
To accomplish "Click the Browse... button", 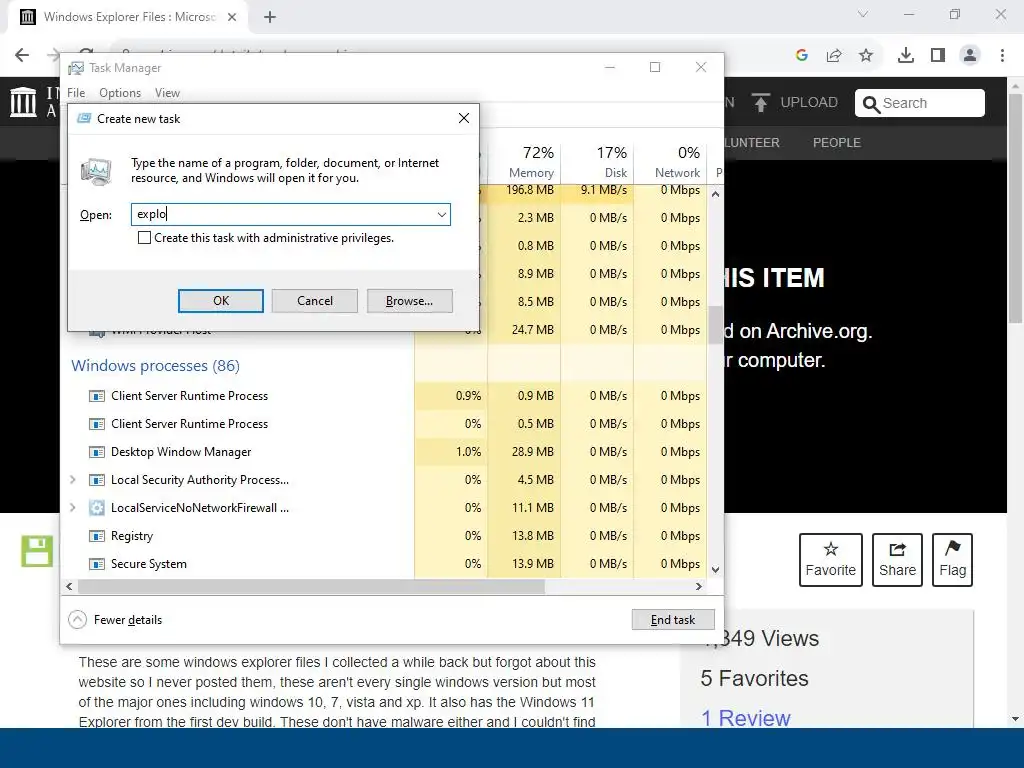I will pyautogui.click(x=409, y=301).
